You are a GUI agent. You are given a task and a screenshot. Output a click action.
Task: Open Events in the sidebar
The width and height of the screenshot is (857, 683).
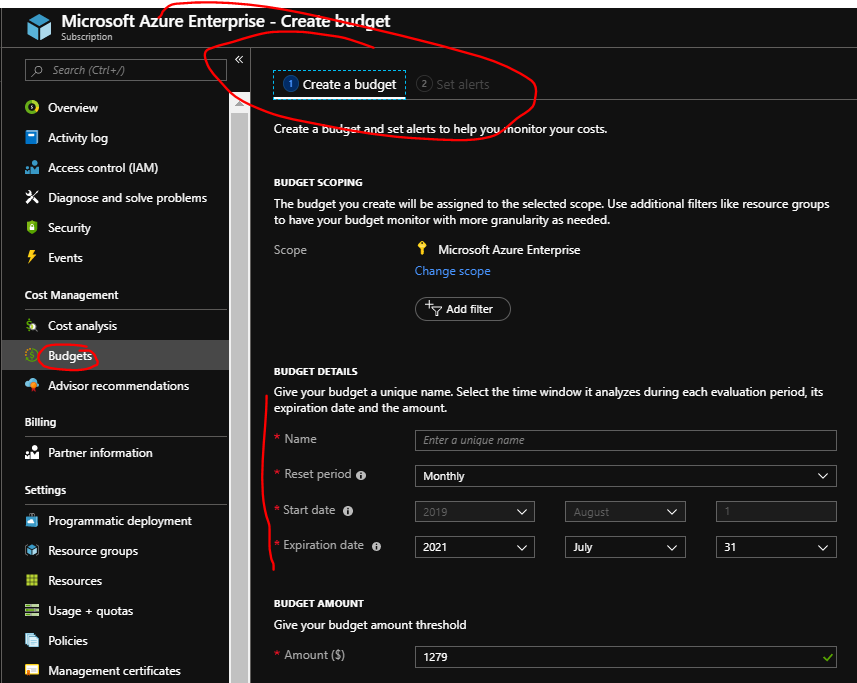click(x=65, y=258)
